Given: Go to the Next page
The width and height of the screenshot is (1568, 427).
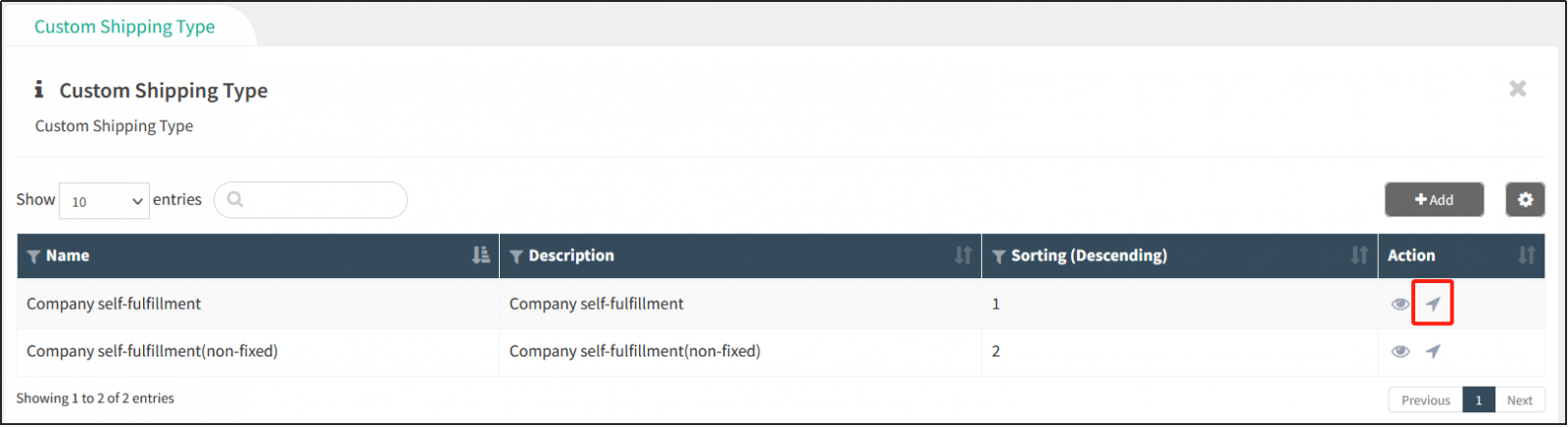Looking at the screenshot, I should pyautogui.click(x=1520, y=400).
